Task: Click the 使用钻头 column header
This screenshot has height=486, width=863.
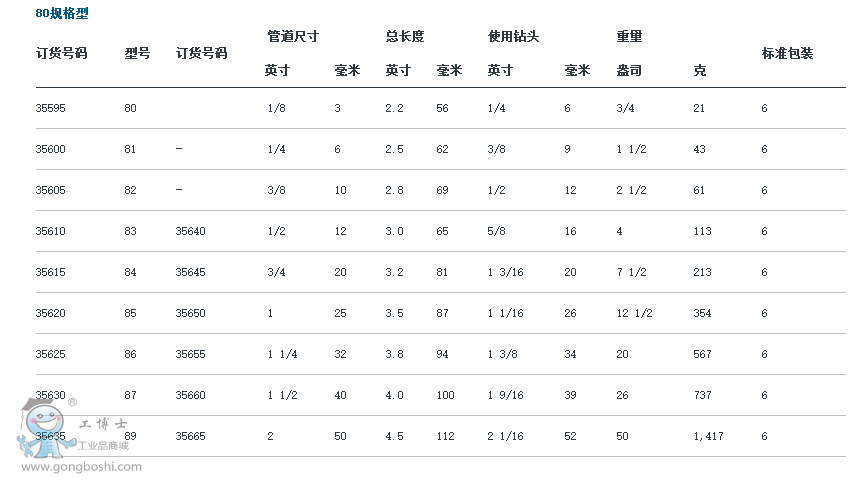Action: point(513,36)
